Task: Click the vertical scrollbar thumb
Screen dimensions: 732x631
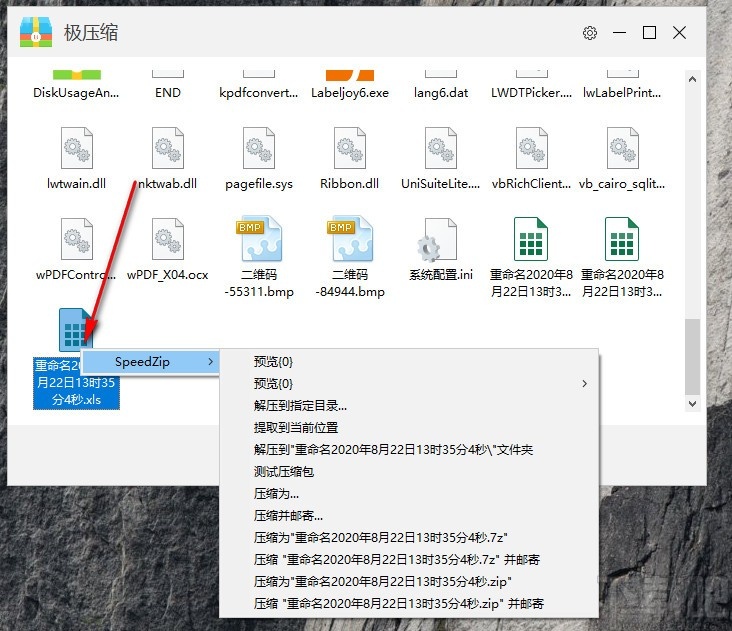Action: coord(692,357)
